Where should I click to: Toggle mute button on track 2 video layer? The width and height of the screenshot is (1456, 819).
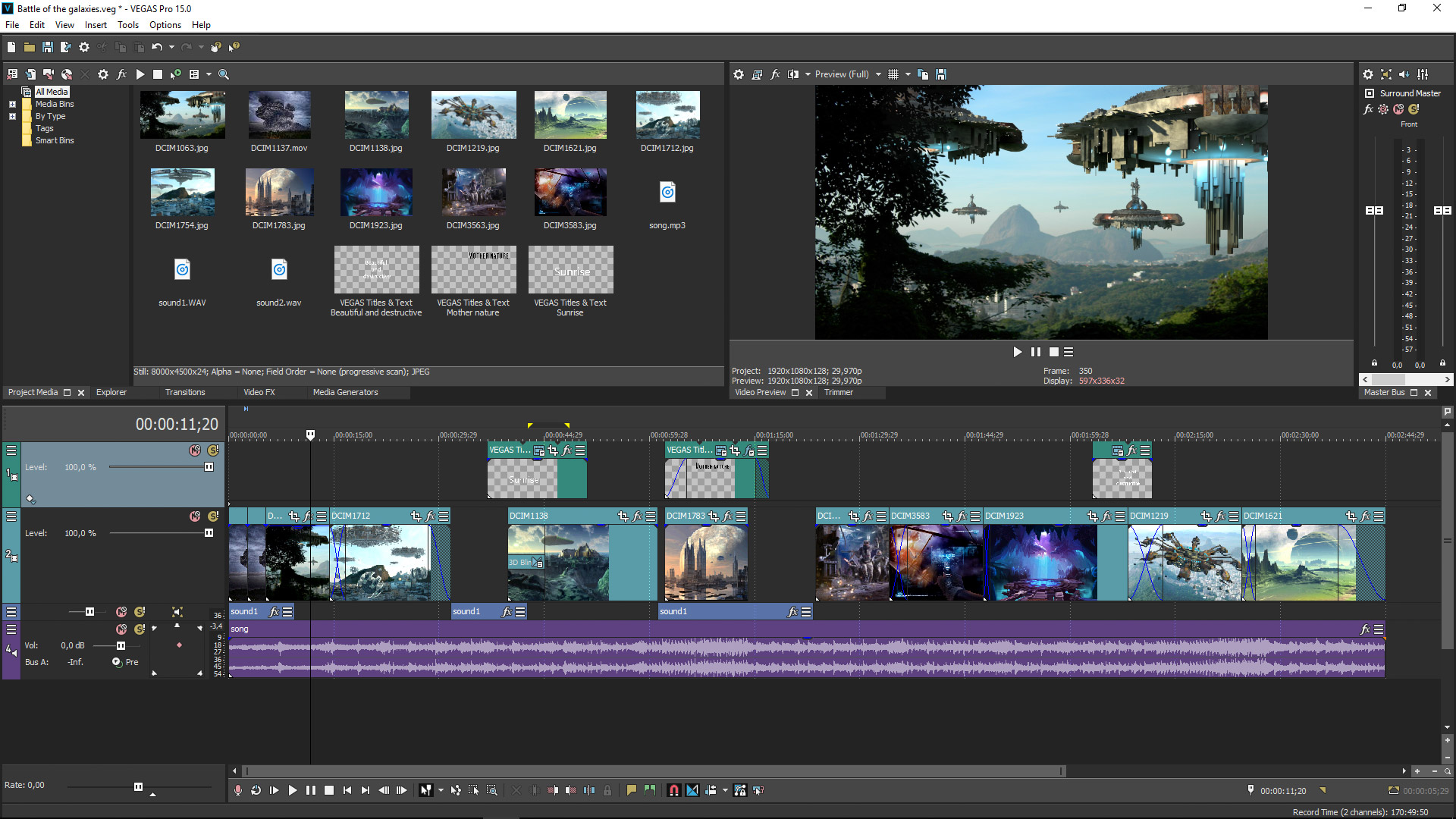coord(193,516)
